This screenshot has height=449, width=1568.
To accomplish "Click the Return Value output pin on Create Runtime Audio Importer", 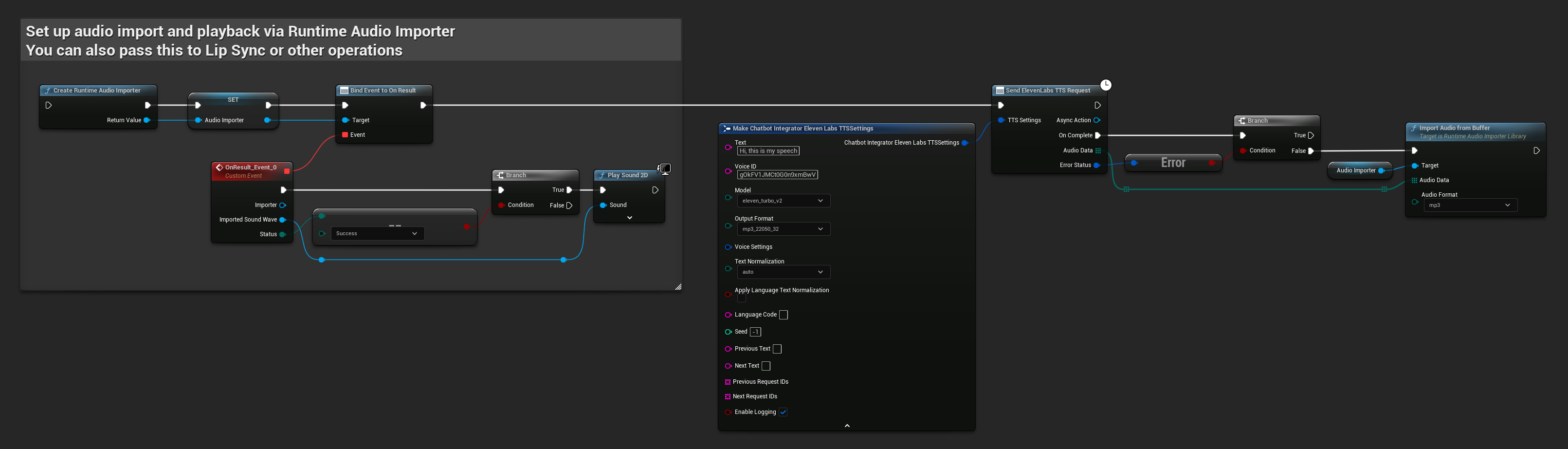I will click(x=146, y=120).
